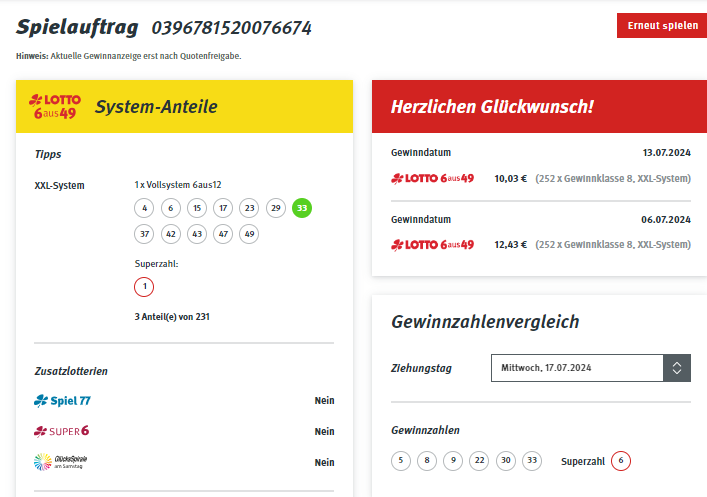Click the System-Anteile heading

pyautogui.click(x=156, y=107)
